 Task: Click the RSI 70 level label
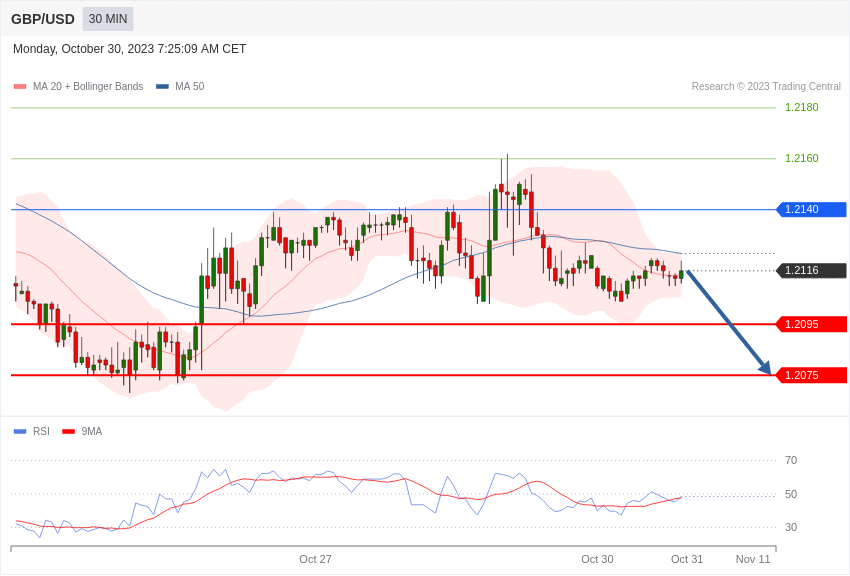(x=791, y=461)
